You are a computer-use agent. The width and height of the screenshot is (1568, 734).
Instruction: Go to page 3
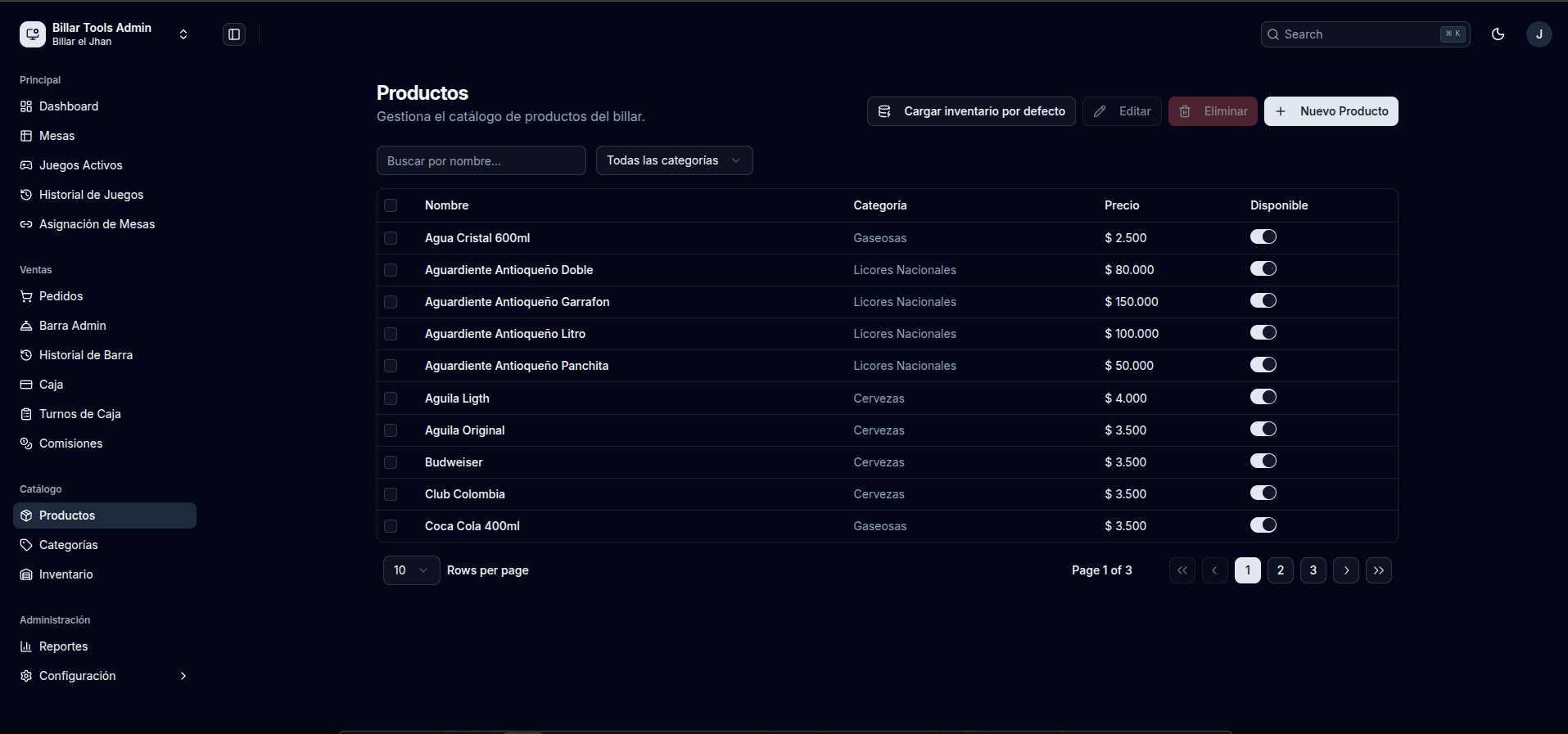[1313, 570]
